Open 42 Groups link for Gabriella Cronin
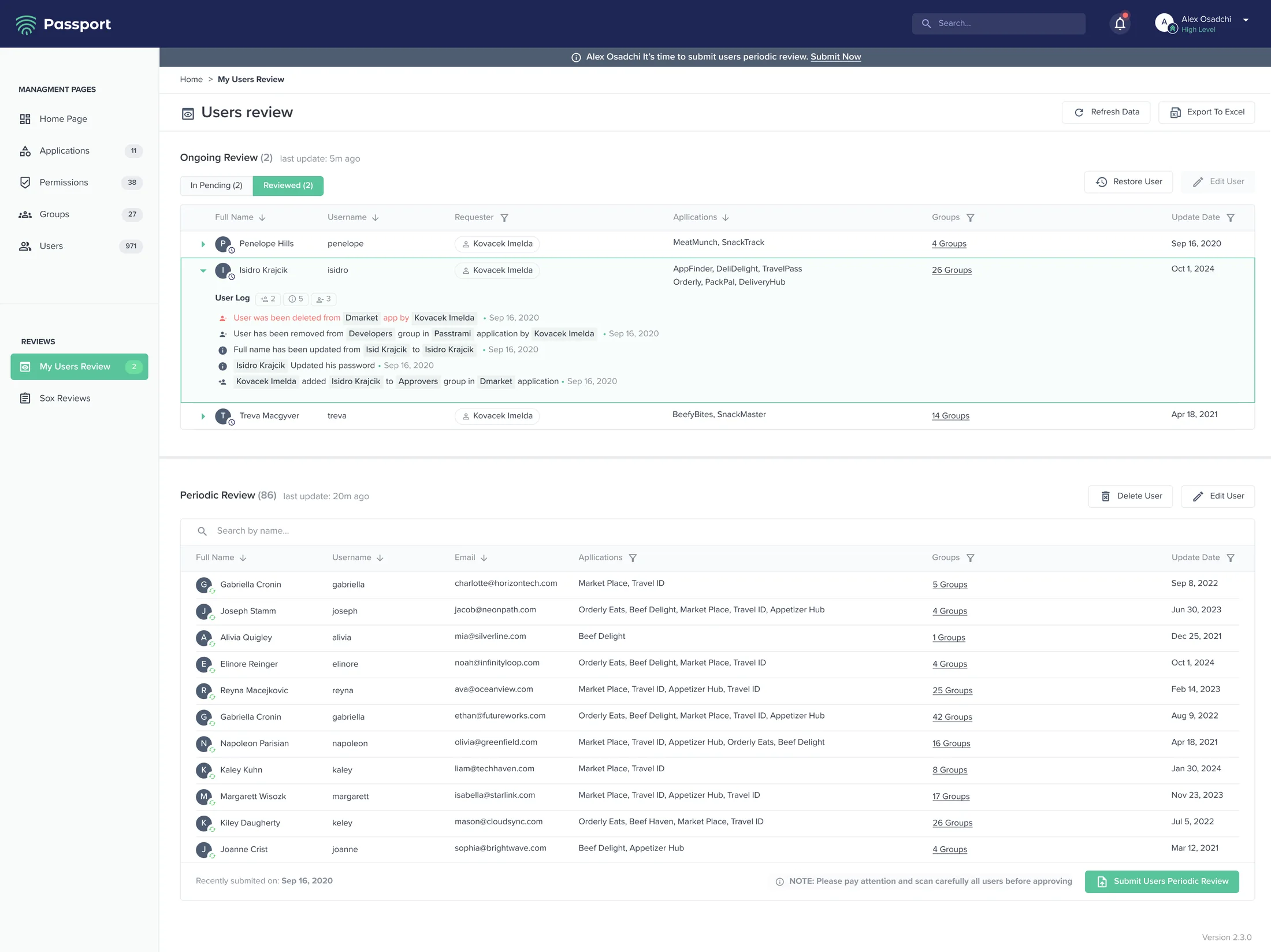 [952, 717]
